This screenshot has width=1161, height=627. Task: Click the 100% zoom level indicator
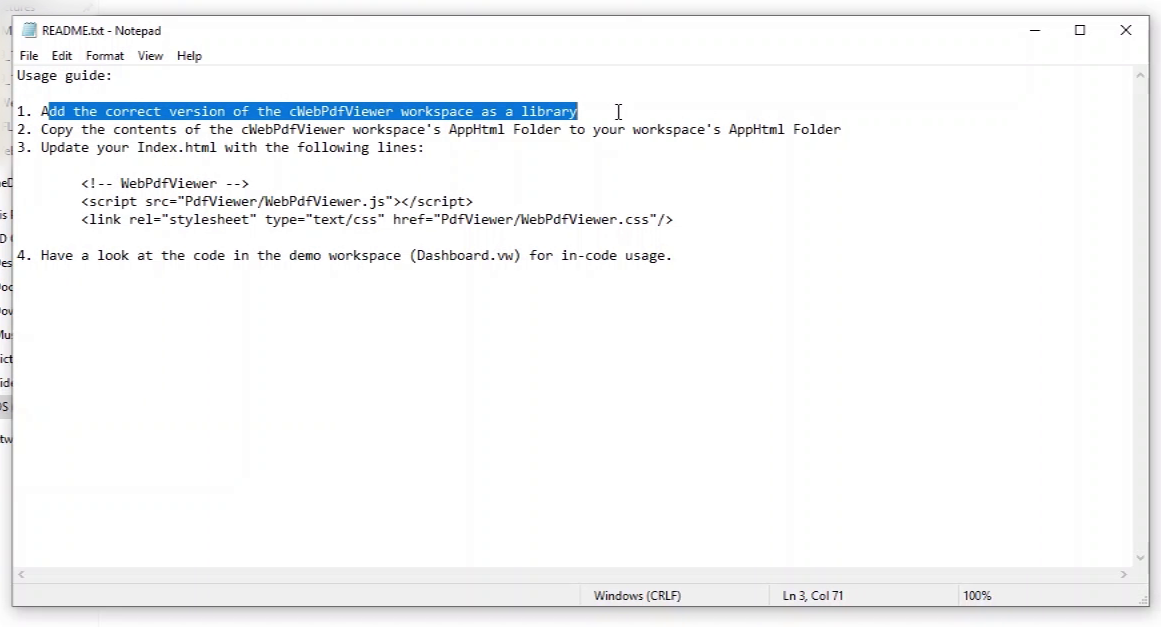click(977, 596)
